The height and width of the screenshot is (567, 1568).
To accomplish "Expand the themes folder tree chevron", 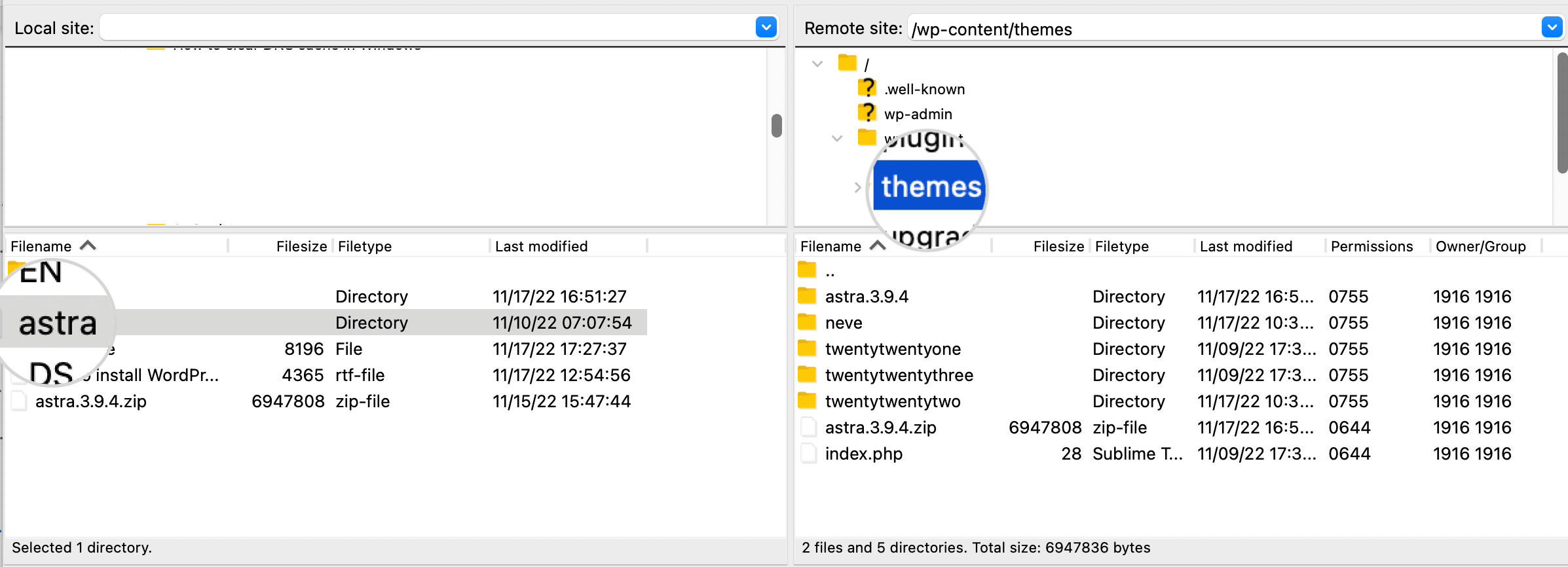I will click(x=857, y=187).
